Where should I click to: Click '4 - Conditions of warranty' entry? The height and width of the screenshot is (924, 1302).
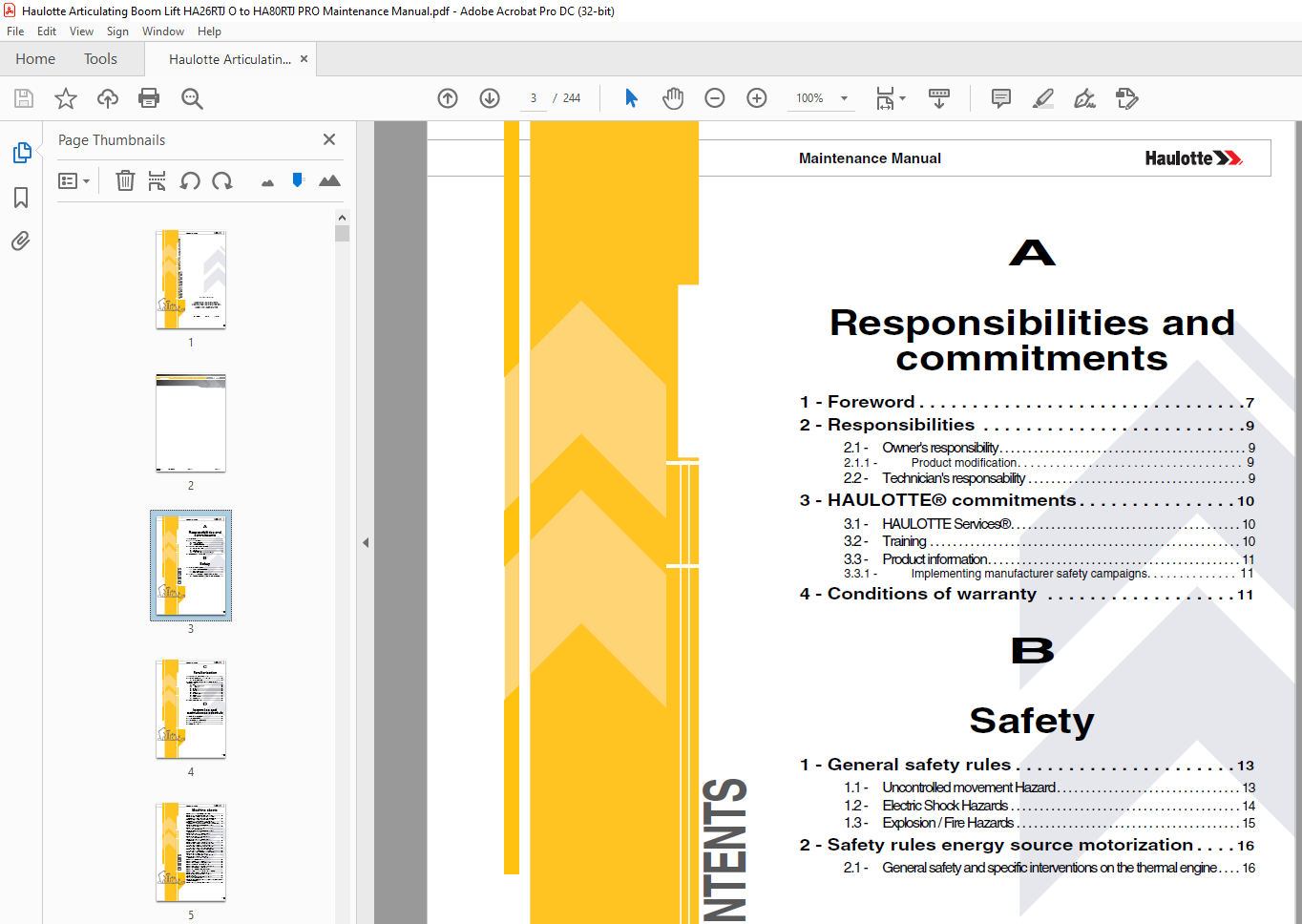(1027, 594)
